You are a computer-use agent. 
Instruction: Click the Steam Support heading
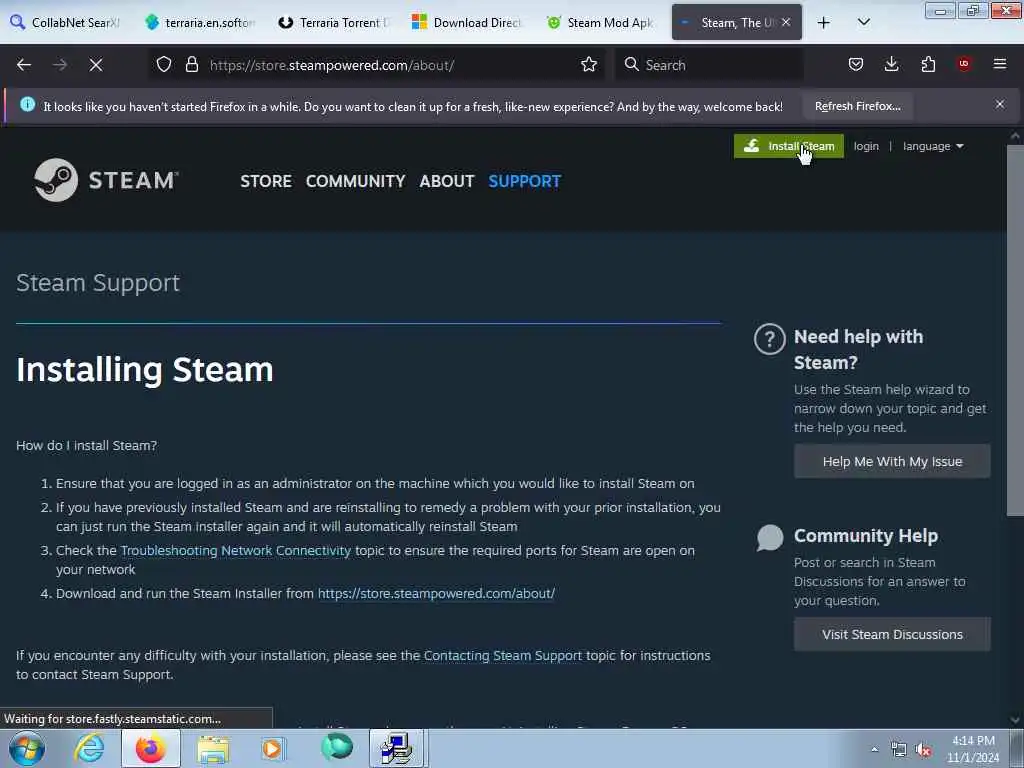tap(98, 283)
